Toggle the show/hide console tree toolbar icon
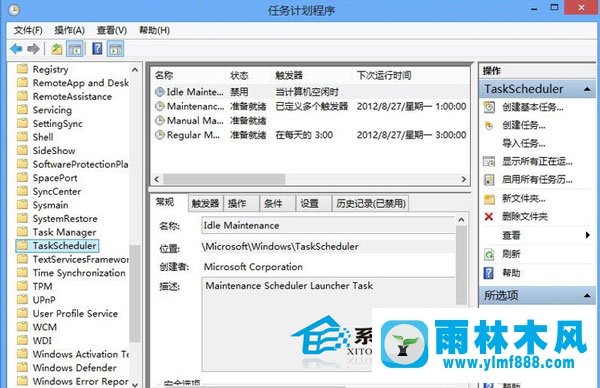This screenshot has height=388, width=600. (75, 49)
